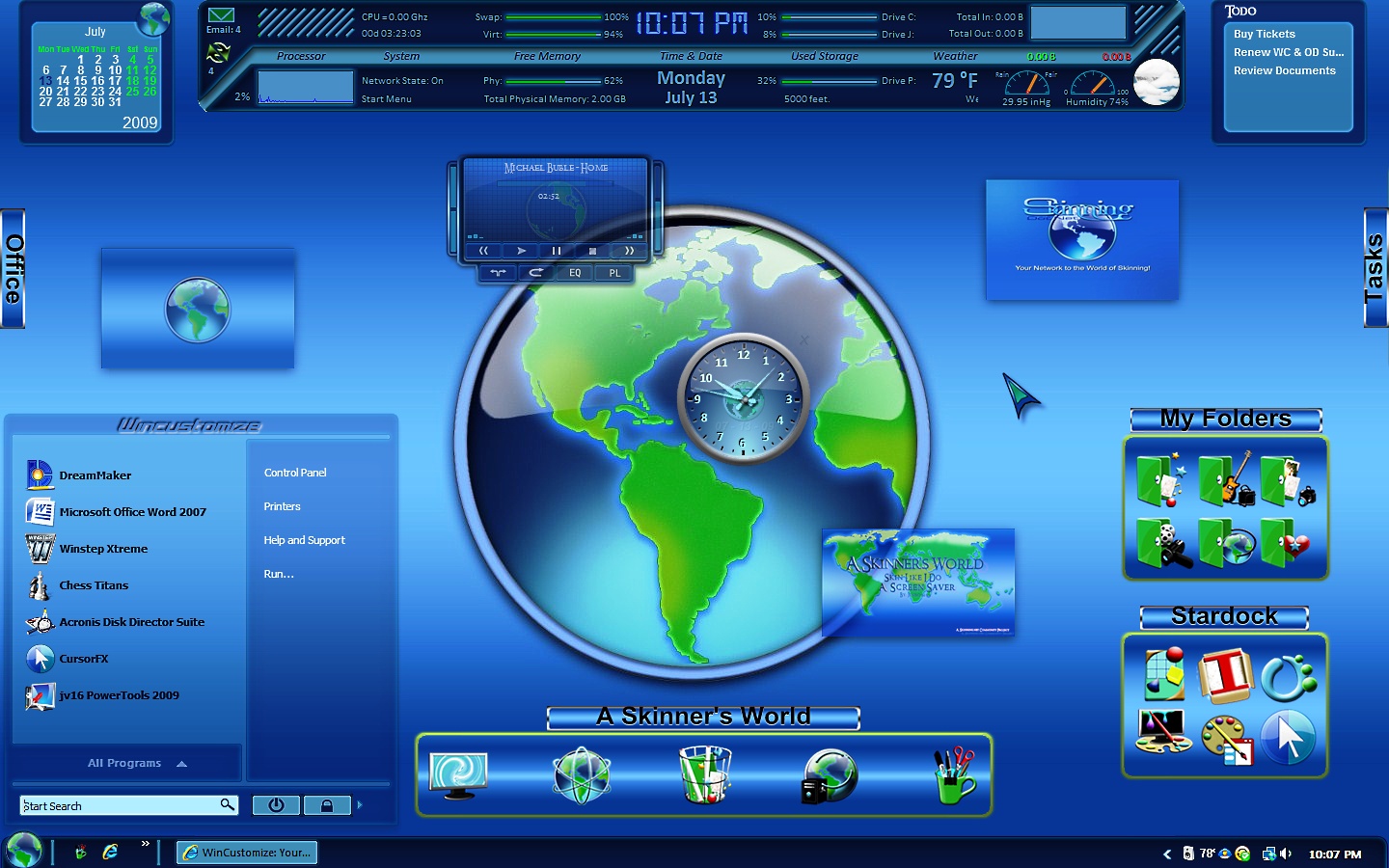Open DreamMaker from the start menu

(x=80, y=475)
